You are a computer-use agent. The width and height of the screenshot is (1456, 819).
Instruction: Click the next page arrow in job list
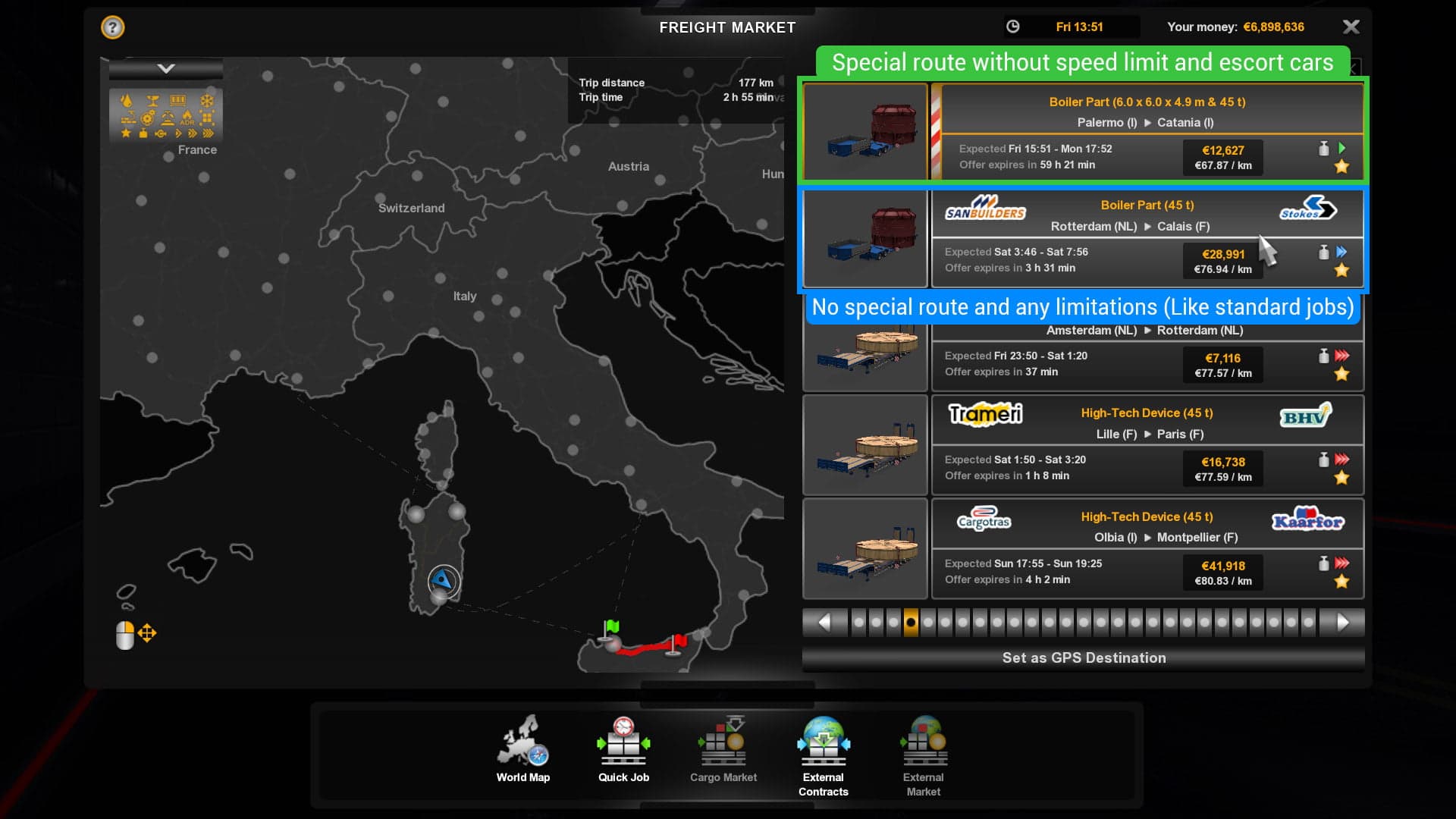click(1342, 622)
